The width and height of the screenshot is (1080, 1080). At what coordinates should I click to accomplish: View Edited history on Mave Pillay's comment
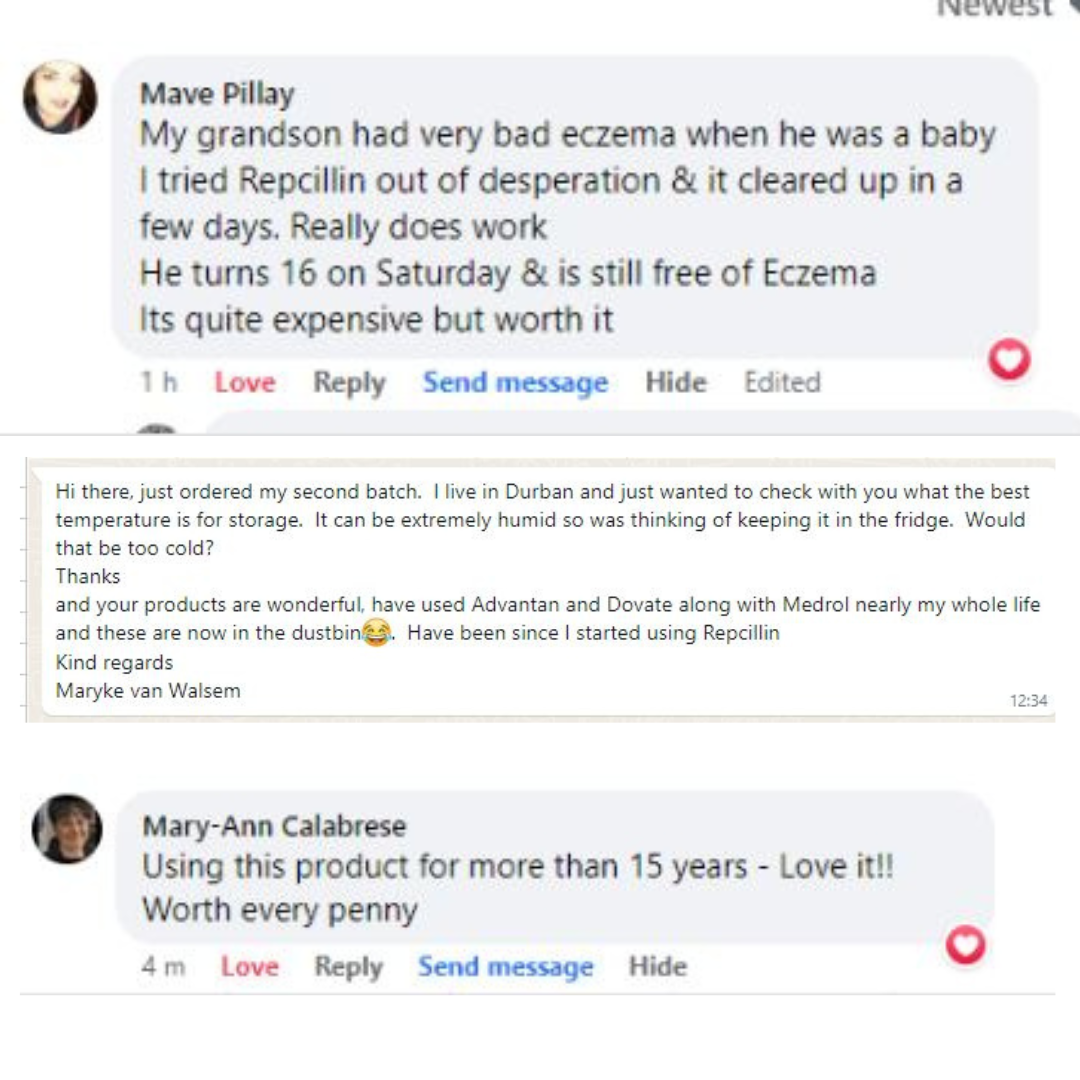point(782,382)
